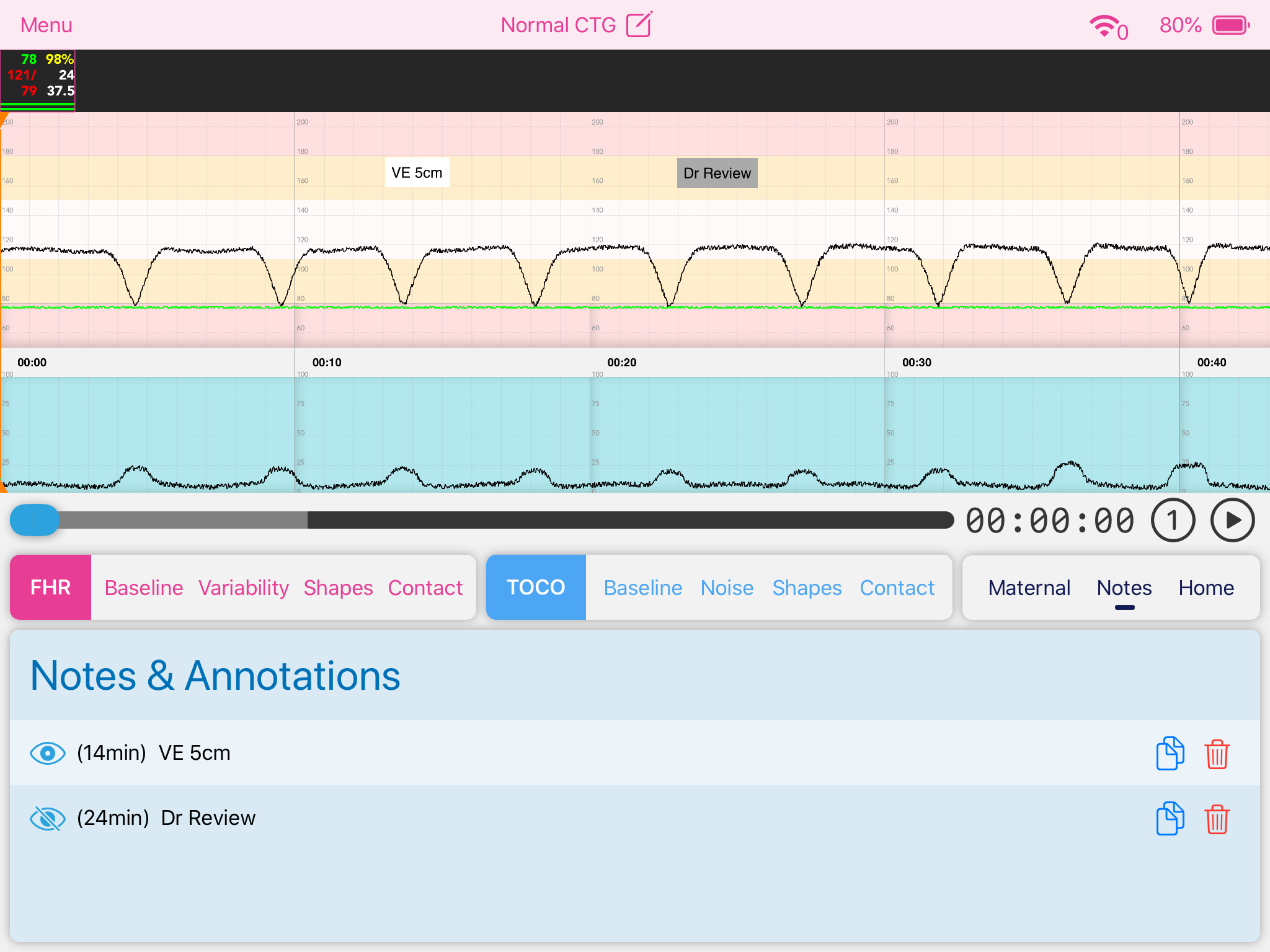Image resolution: width=1270 pixels, height=952 pixels.
Task: Copy the Dr Review note
Action: point(1170,819)
